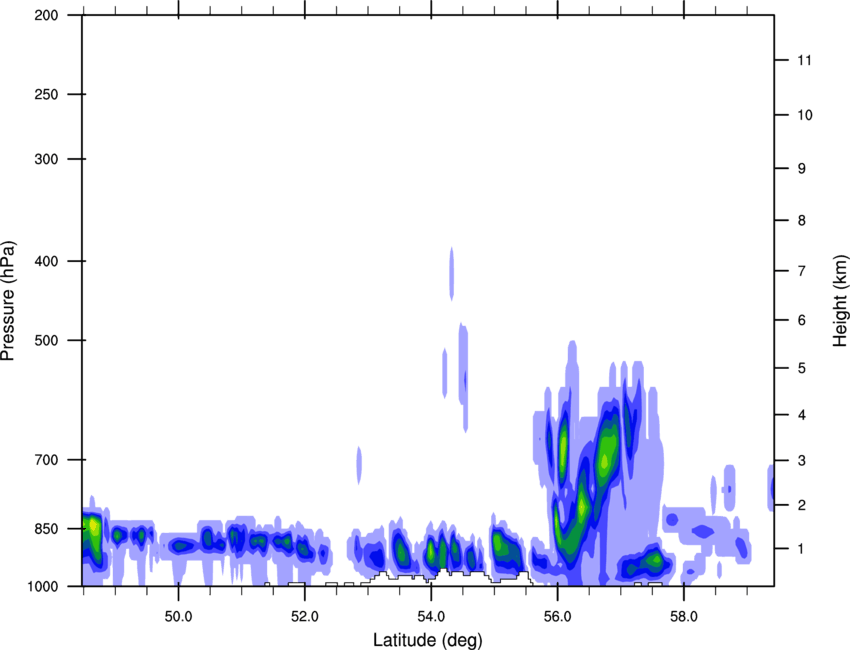Select the 200 pressure tick label
850x650 pixels.
[x=46, y=15]
